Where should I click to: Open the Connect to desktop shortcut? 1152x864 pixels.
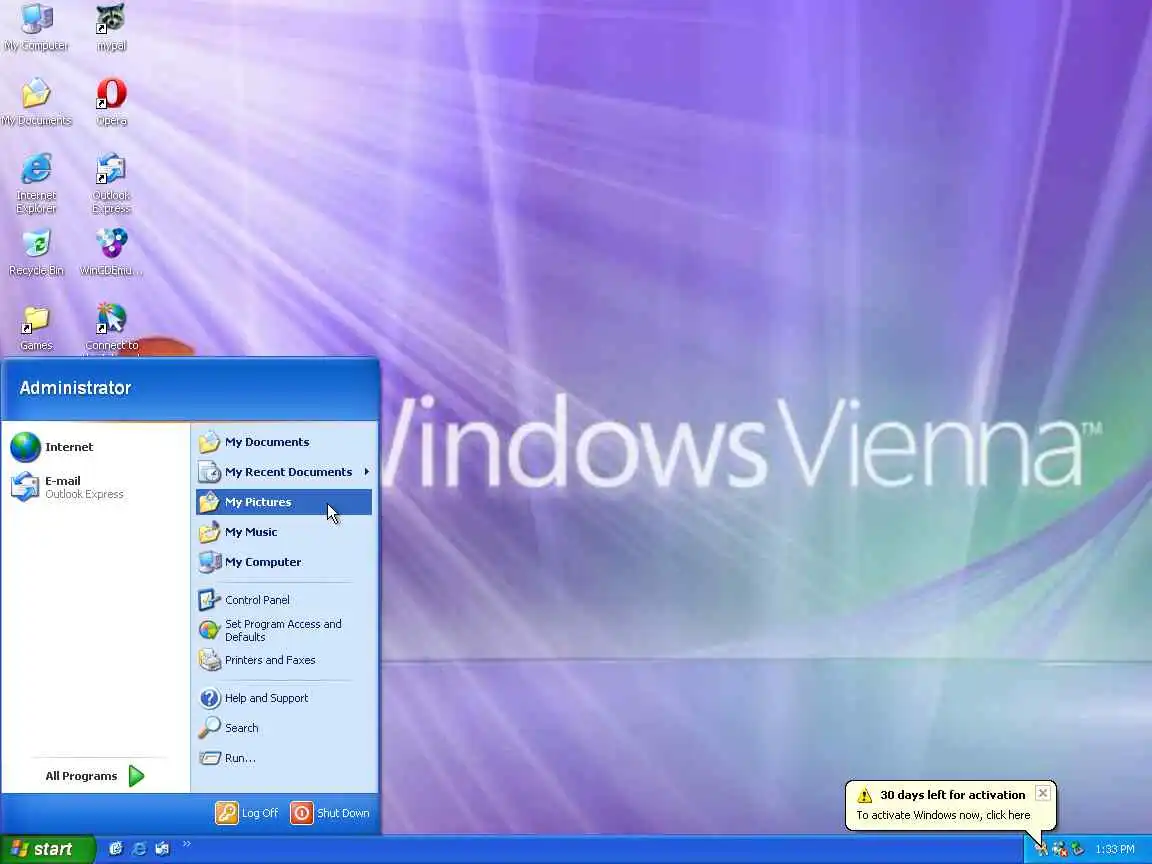pos(111,328)
